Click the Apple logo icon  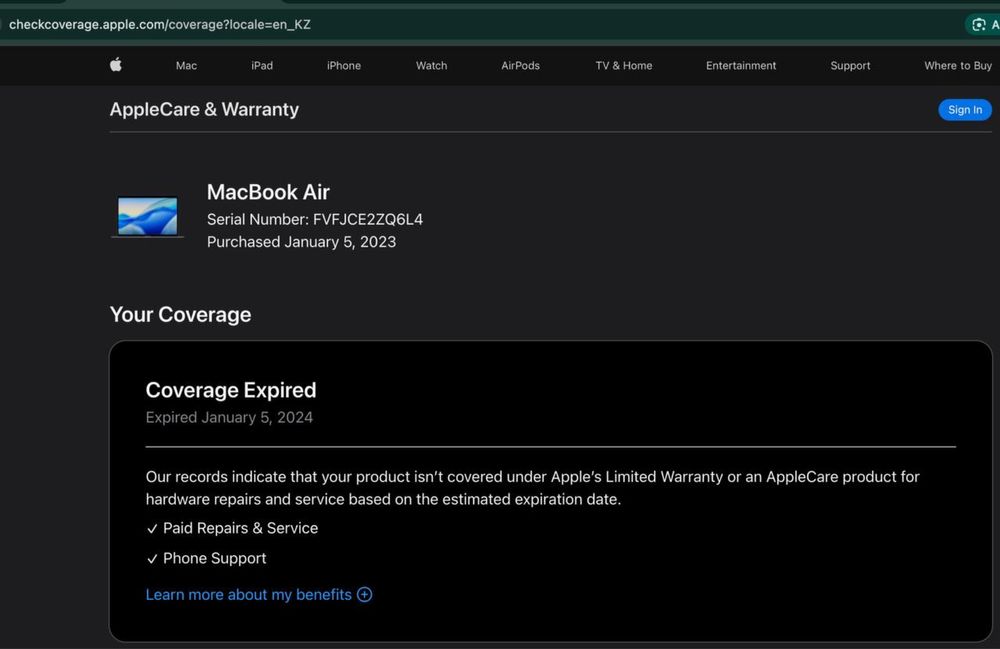click(x=116, y=65)
